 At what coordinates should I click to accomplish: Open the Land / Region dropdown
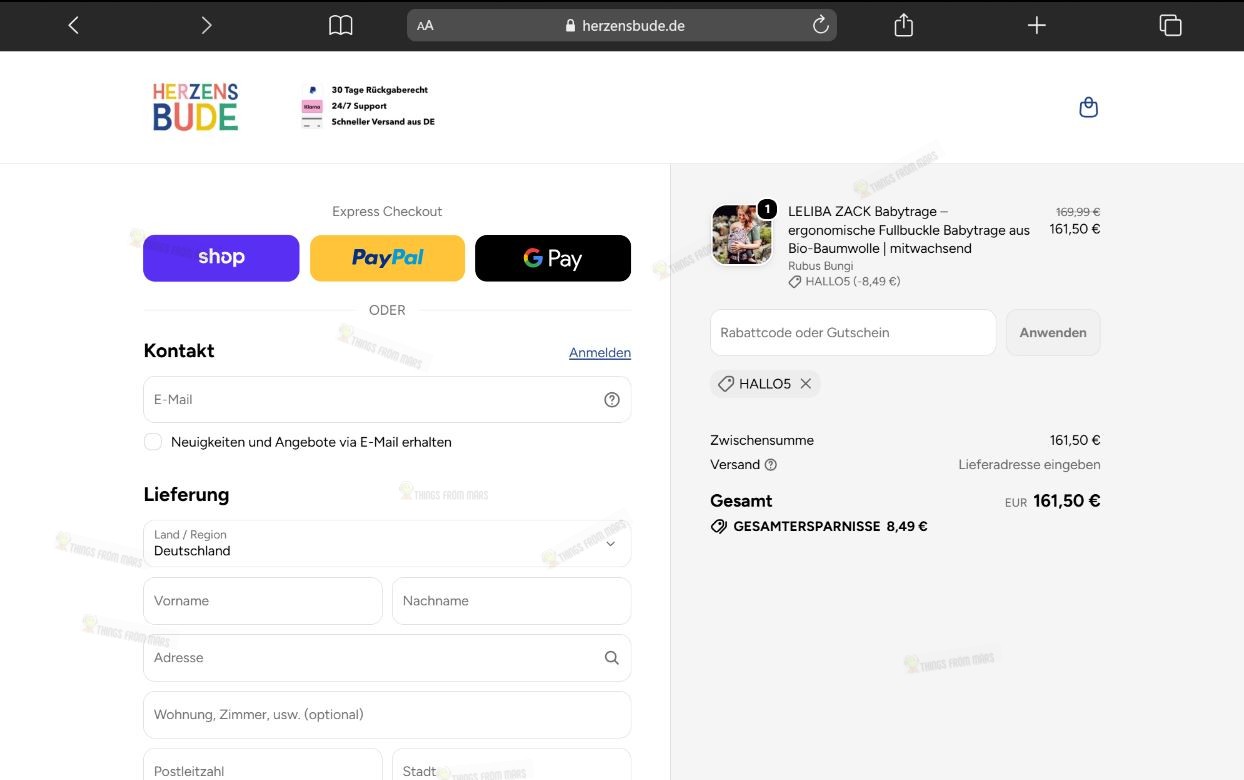click(x=387, y=543)
